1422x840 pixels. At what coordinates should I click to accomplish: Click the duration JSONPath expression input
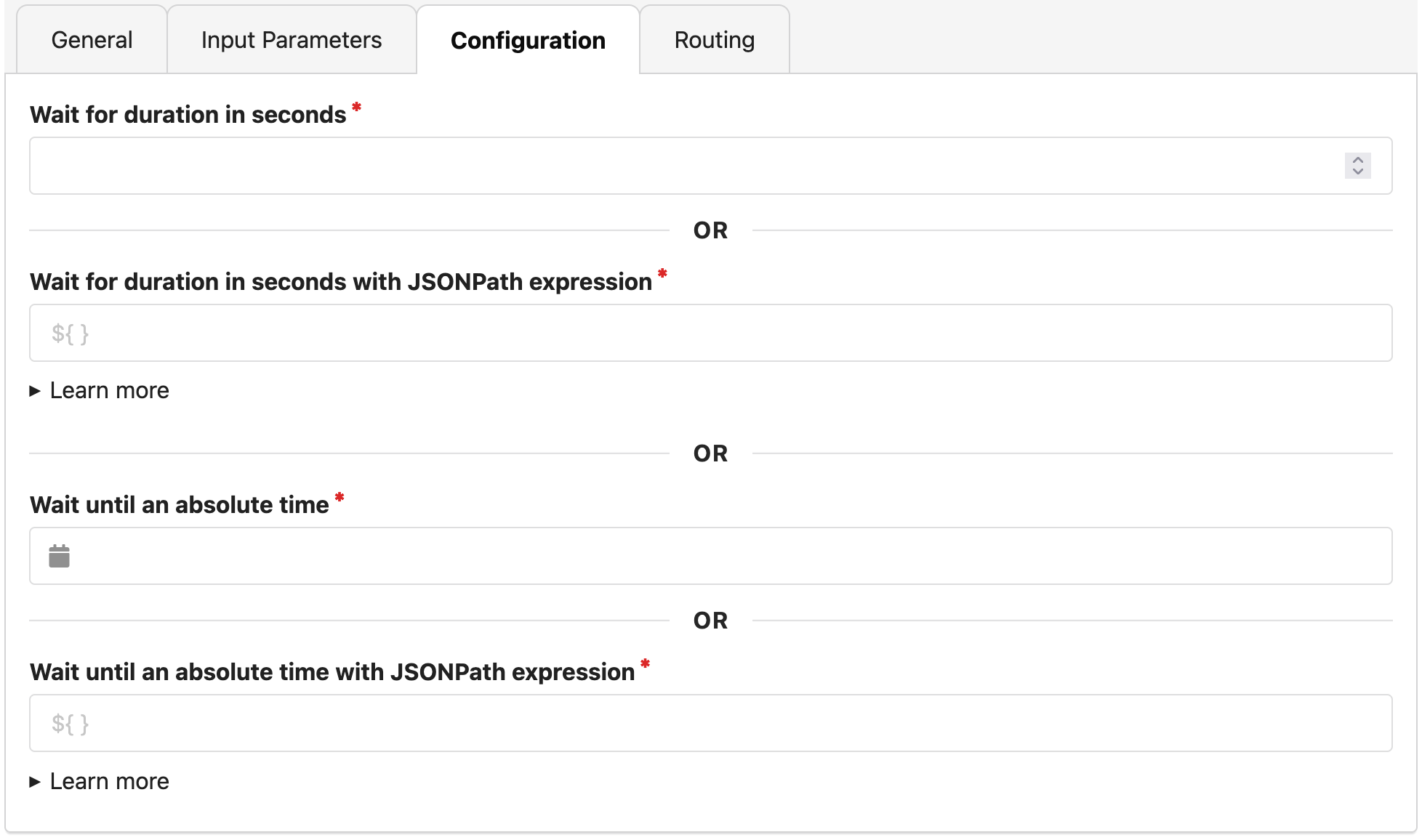click(x=710, y=333)
